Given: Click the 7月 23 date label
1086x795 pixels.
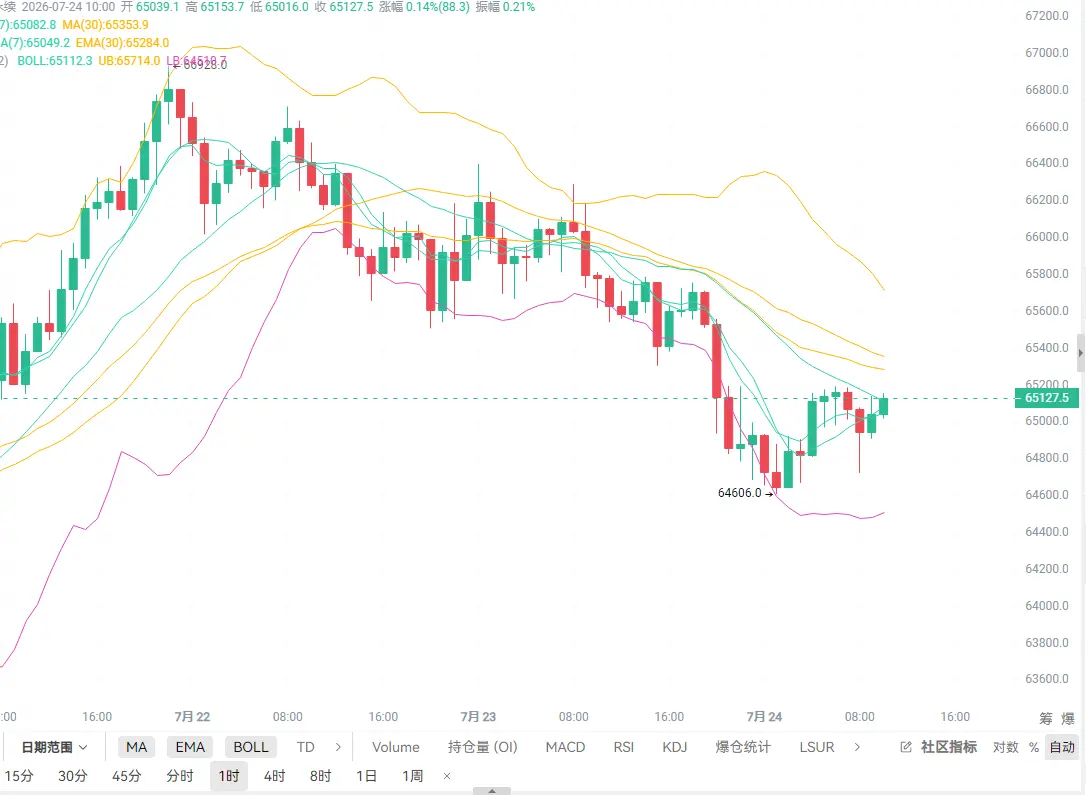Looking at the screenshot, I should point(478,717).
